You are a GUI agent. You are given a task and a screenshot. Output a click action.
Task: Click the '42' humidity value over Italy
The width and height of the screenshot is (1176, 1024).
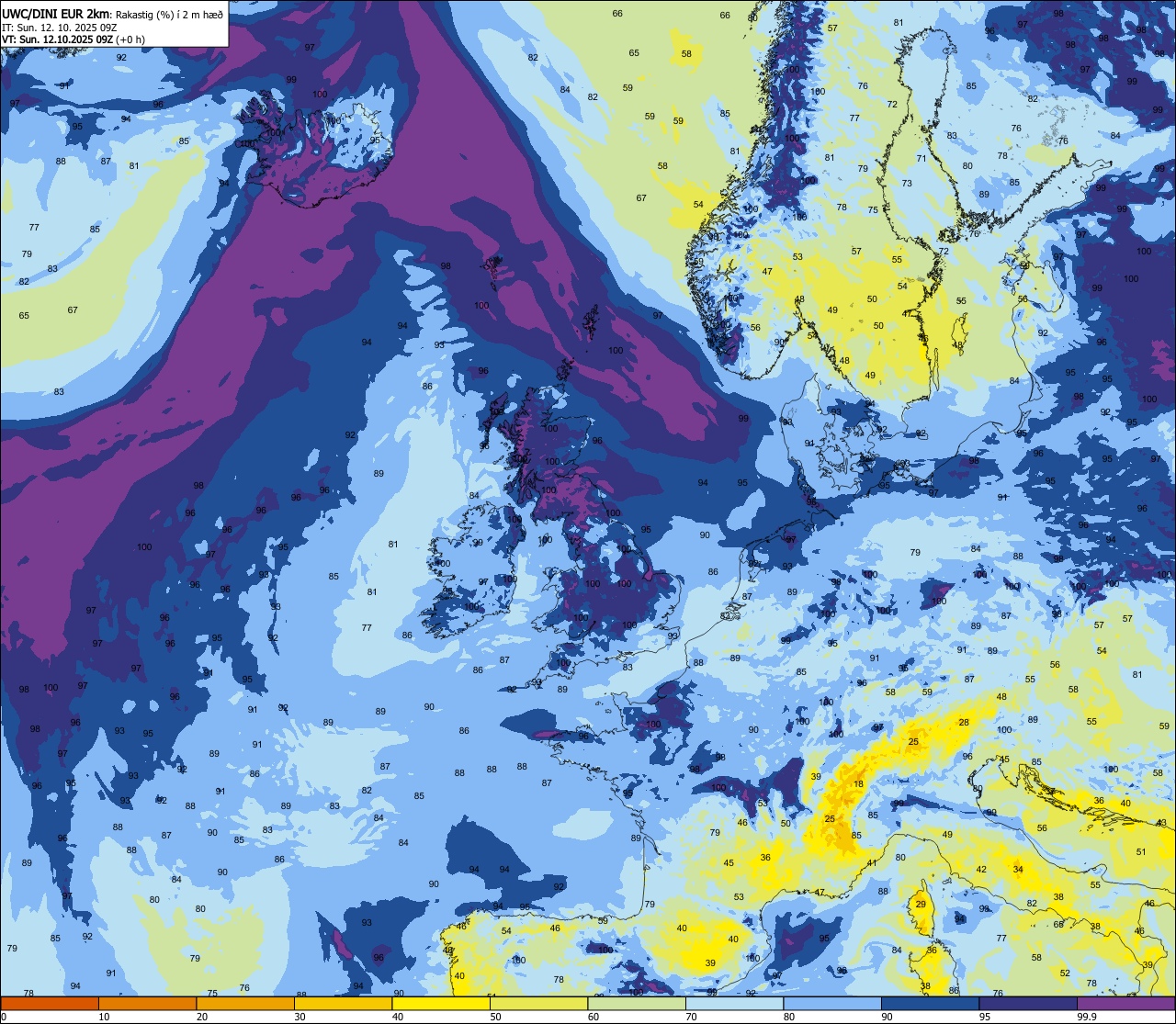point(981,870)
